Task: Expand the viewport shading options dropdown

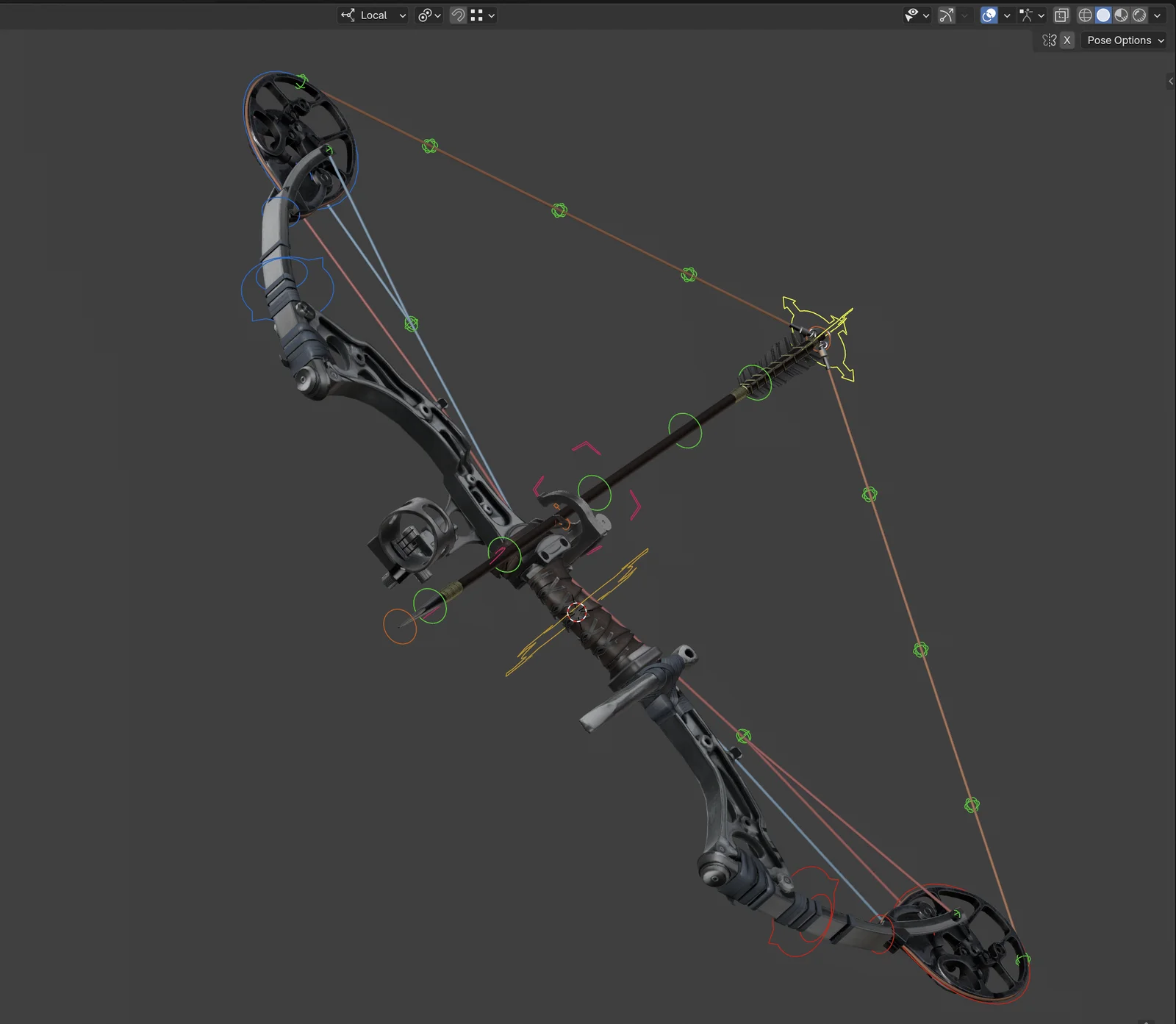Action: click(x=1157, y=15)
